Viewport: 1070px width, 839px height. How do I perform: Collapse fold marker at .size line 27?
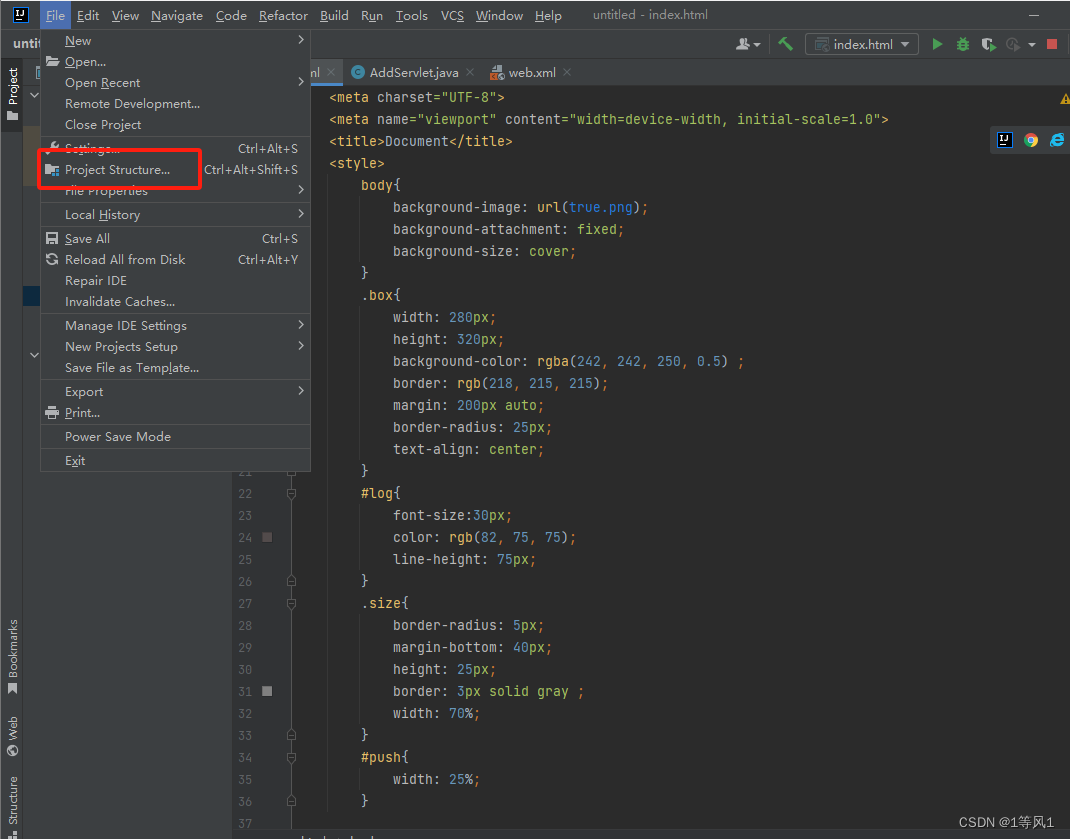(x=291, y=603)
